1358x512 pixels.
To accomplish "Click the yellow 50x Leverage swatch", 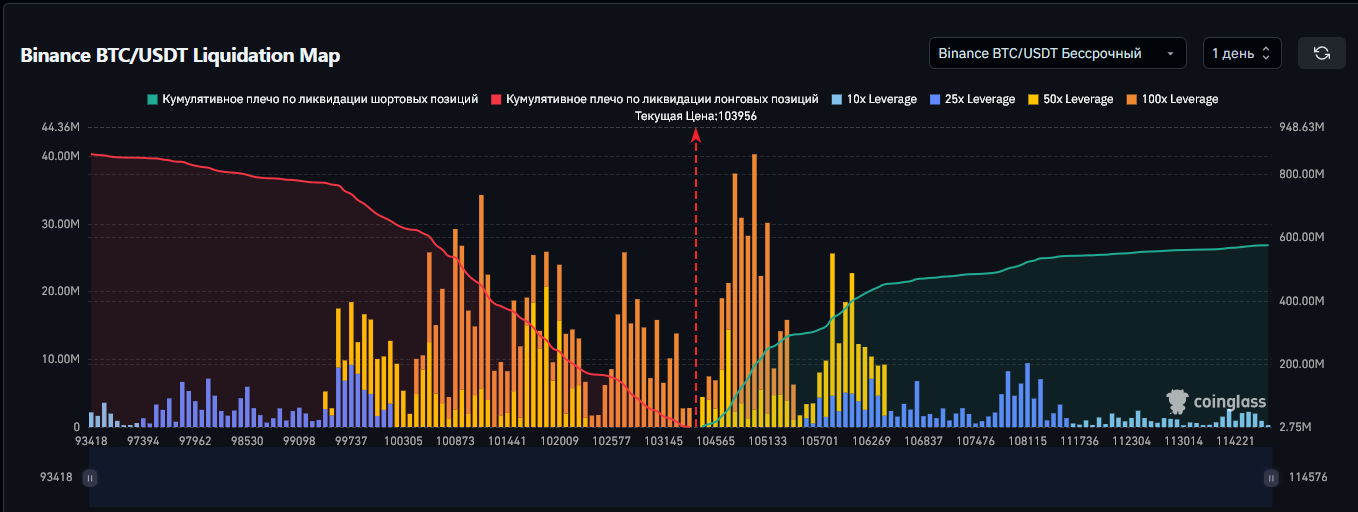I will click(1034, 99).
